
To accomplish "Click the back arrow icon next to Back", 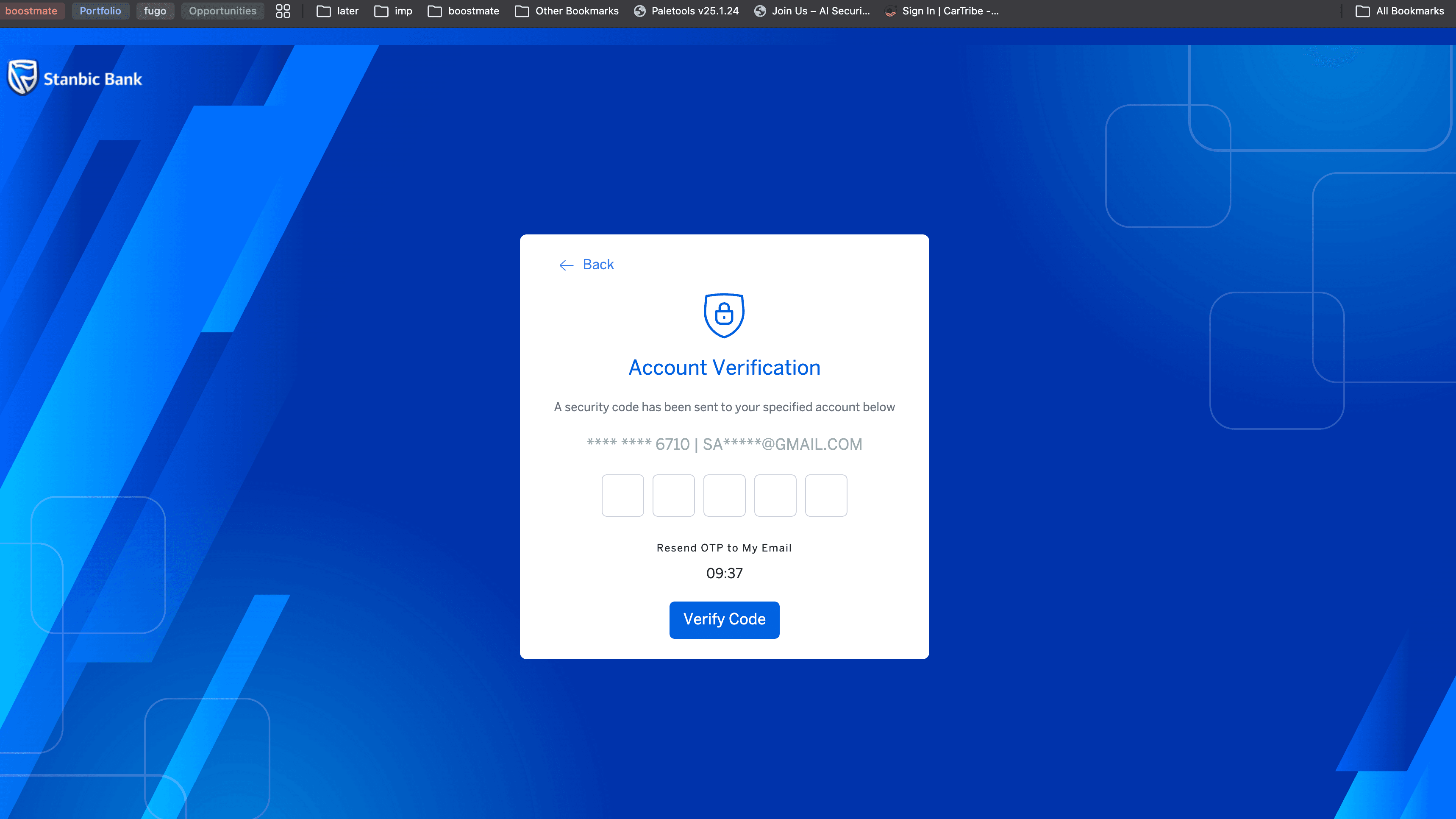I will (566, 265).
